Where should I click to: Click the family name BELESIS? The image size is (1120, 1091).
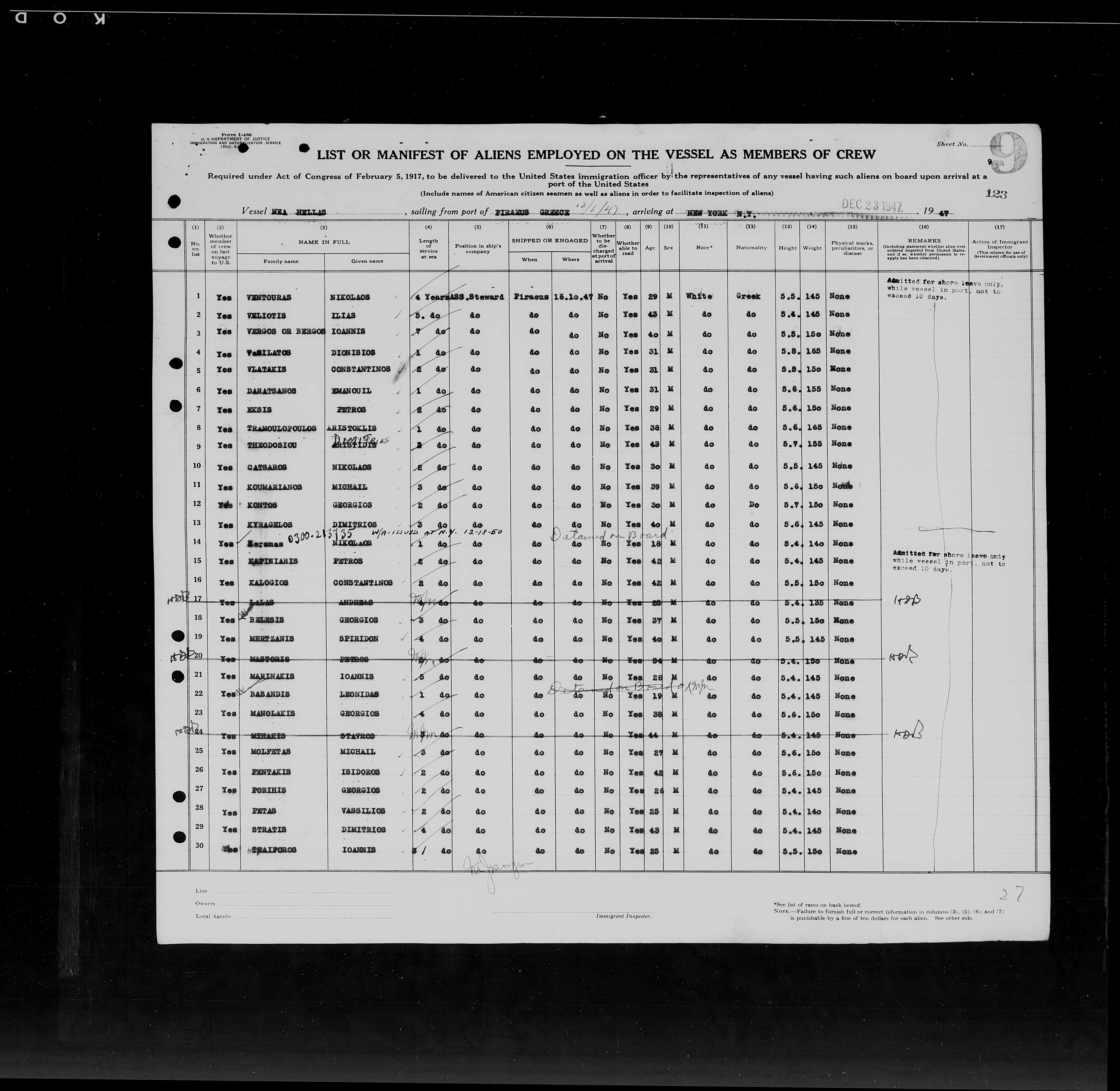(x=266, y=621)
